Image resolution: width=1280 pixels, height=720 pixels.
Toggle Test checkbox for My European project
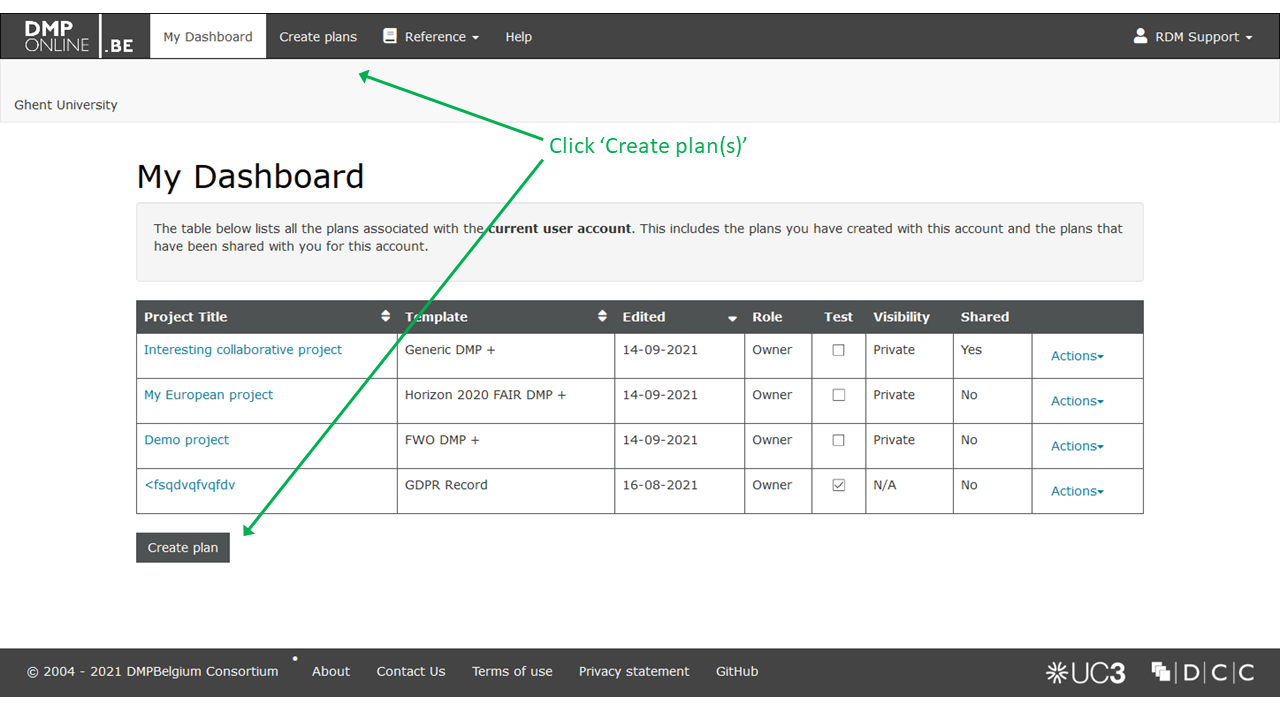pyautogui.click(x=838, y=395)
